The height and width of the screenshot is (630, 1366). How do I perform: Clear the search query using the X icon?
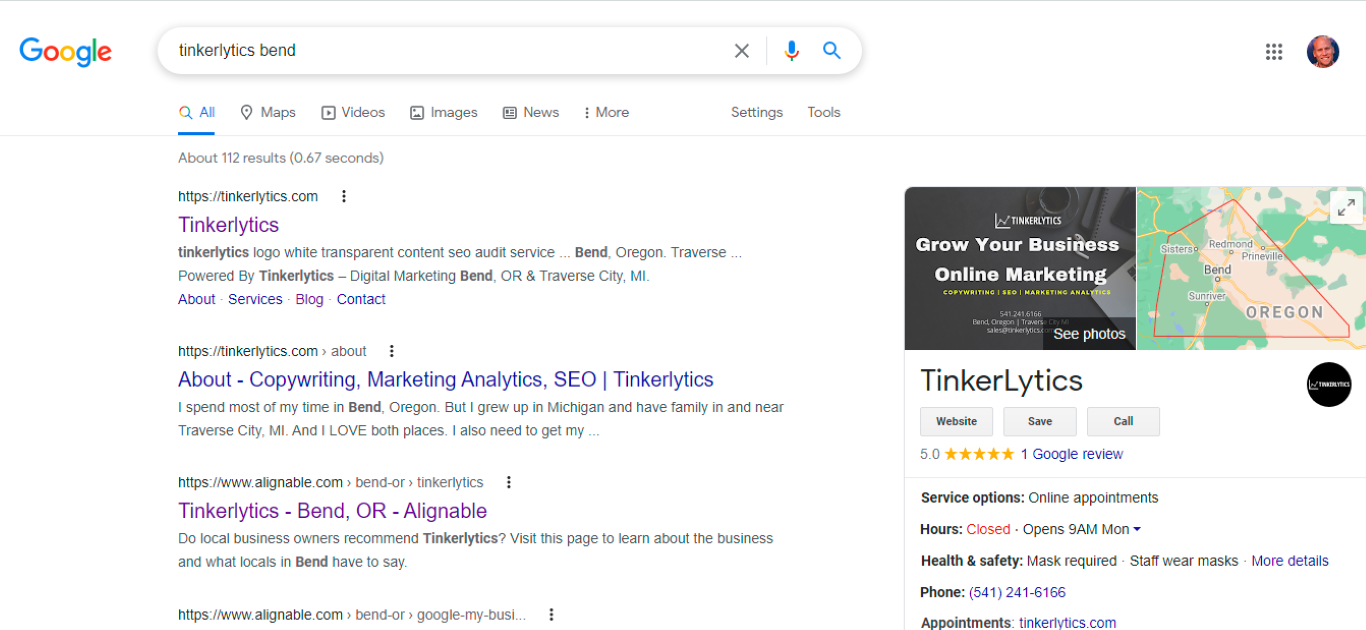point(741,50)
